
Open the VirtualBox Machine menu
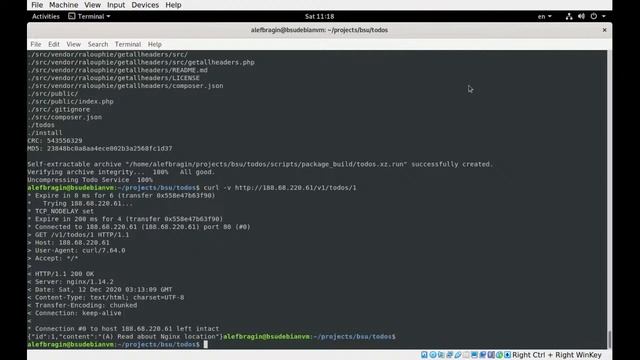63,5
